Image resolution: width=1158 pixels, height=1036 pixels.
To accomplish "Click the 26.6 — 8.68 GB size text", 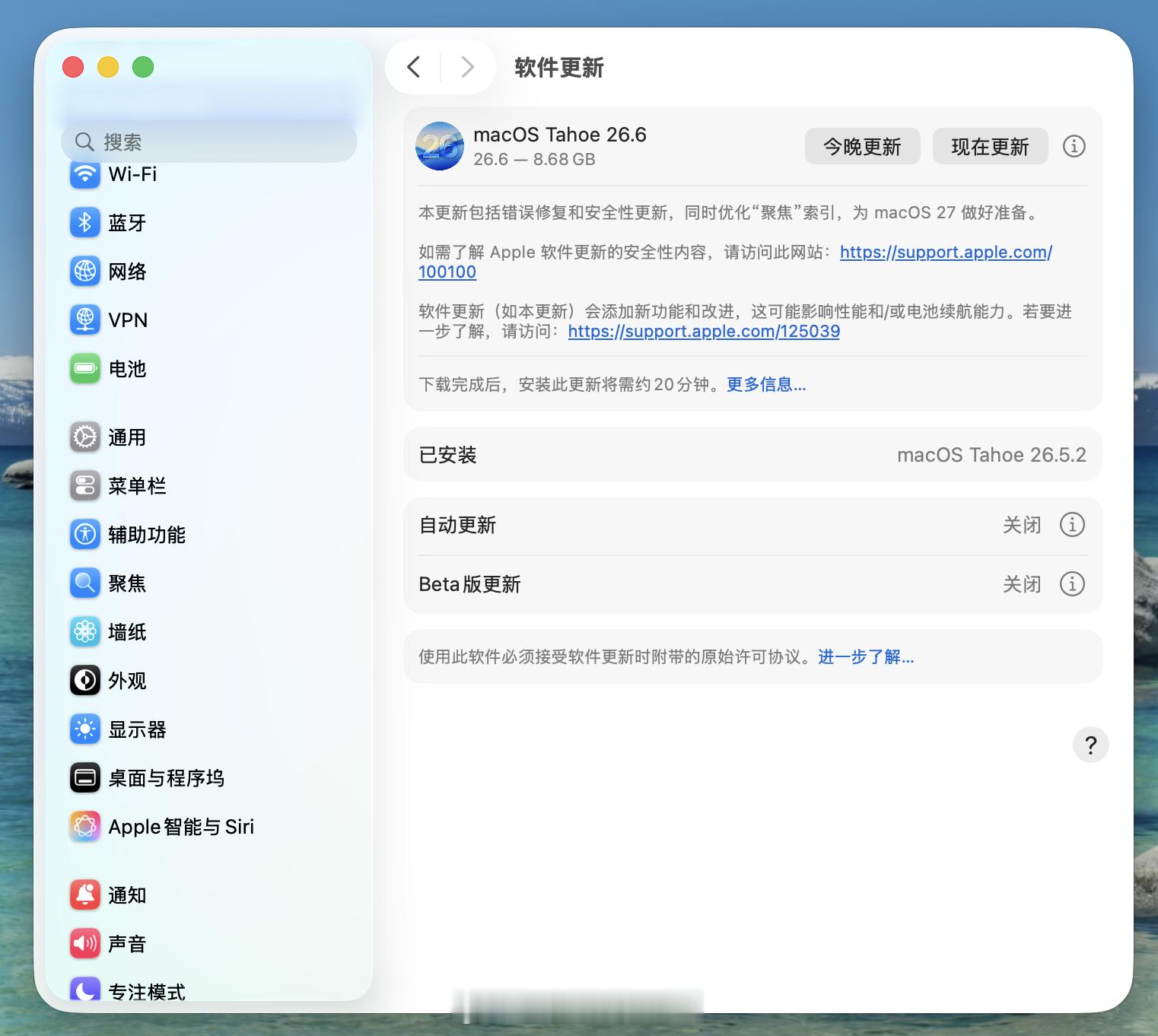I will click(534, 160).
